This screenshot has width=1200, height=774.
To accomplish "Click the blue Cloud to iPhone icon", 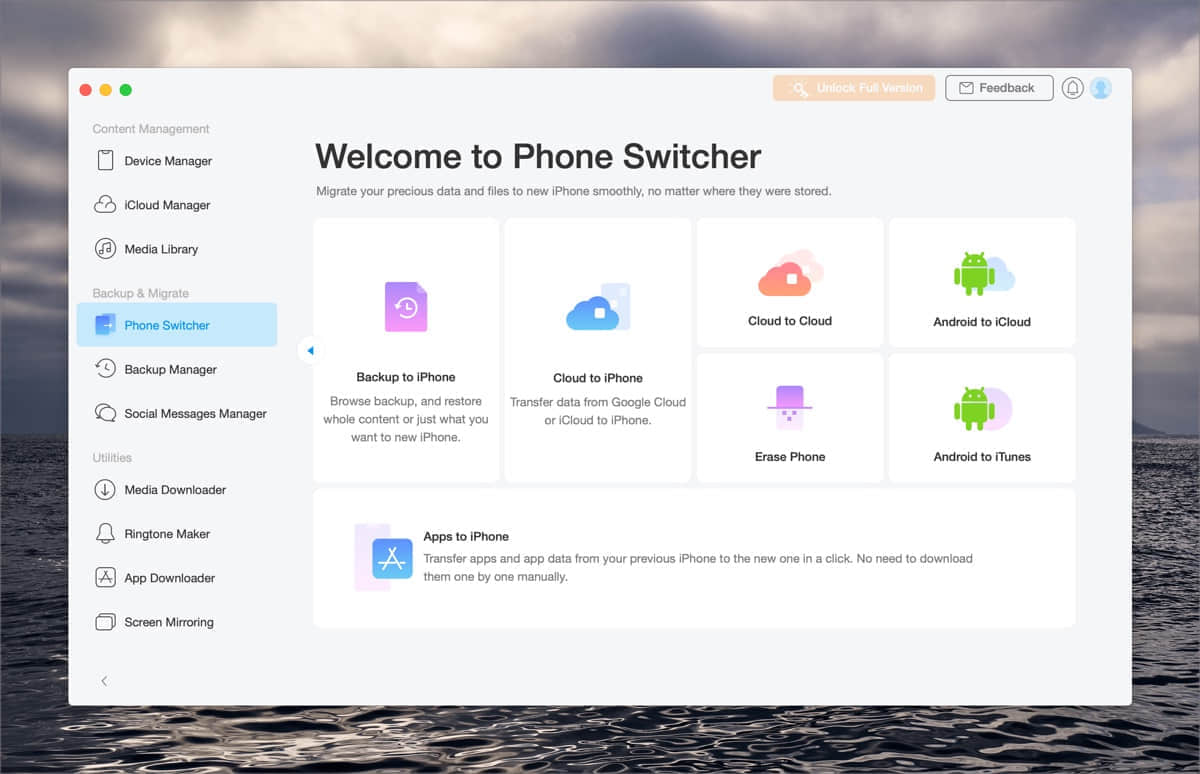I will (598, 307).
